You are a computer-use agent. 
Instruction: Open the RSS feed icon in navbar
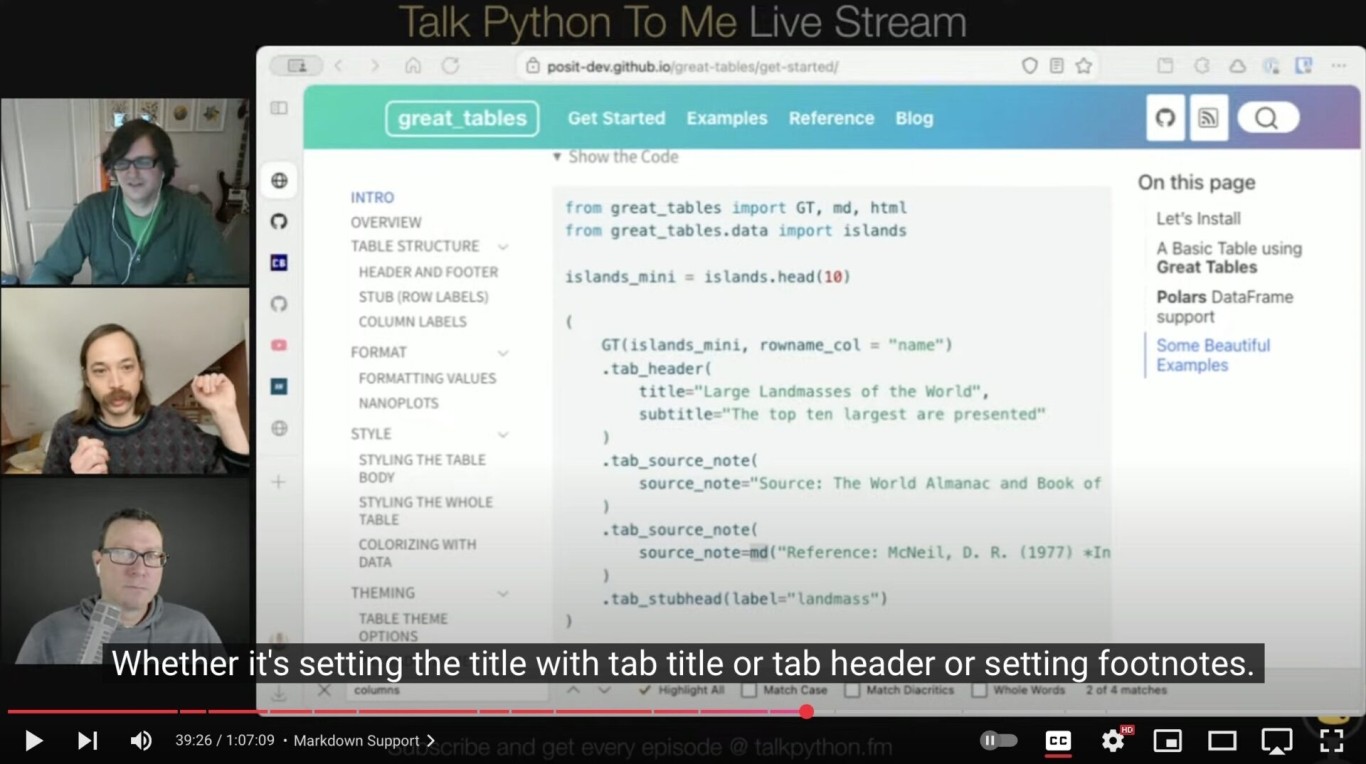click(x=1209, y=118)
